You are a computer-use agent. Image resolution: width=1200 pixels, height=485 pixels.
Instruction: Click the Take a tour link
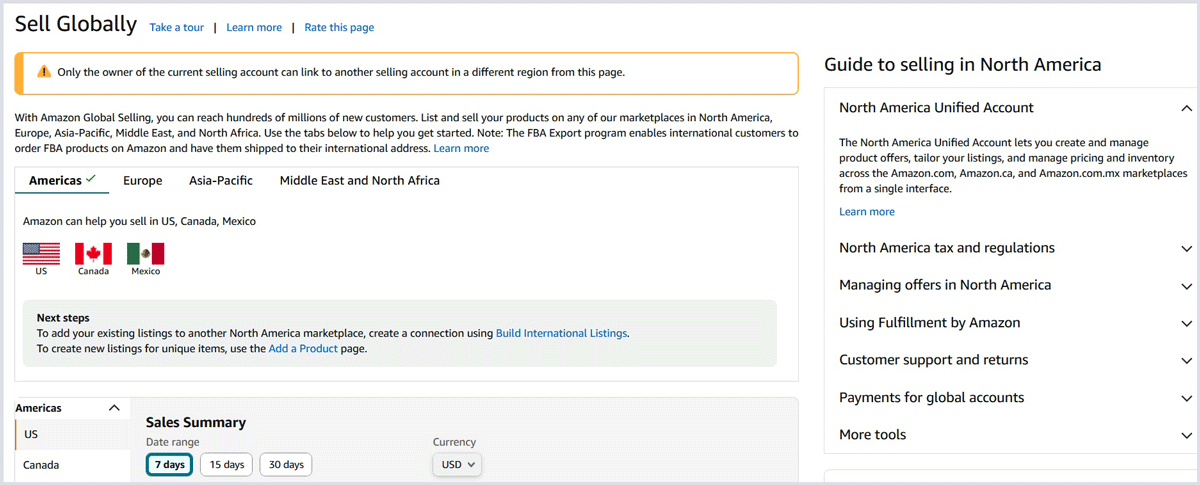(x=176, y=28)
